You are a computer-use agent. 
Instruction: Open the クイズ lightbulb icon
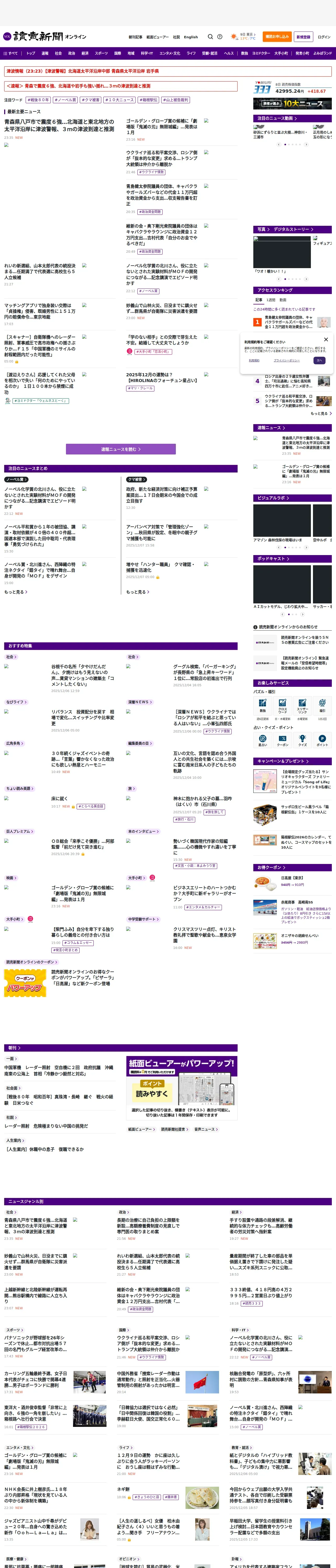click(x=303, y=738)
